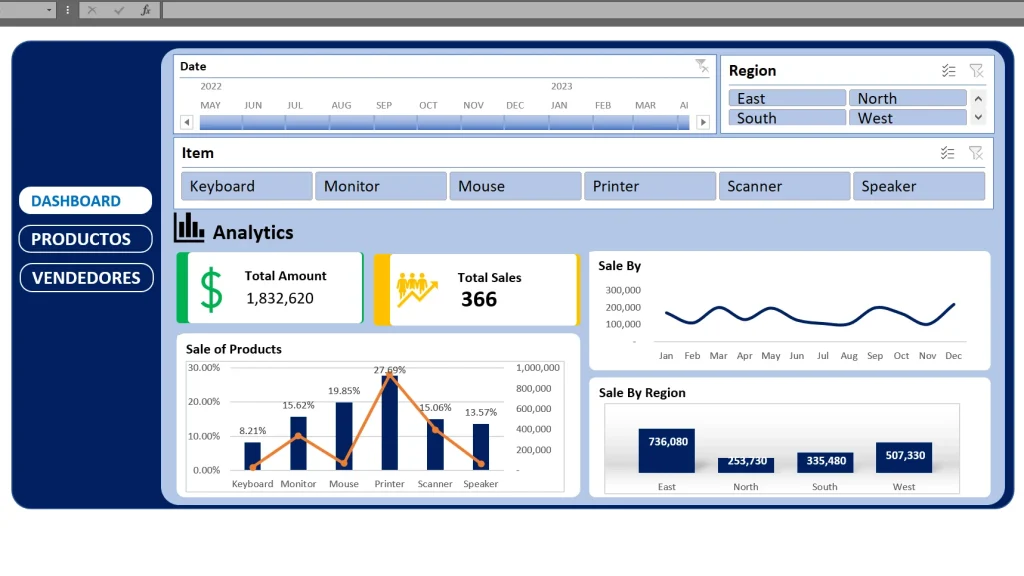The image size is (1024, 576).
Task: Clear the Region slicer filter
Action: tap(976, 70)
